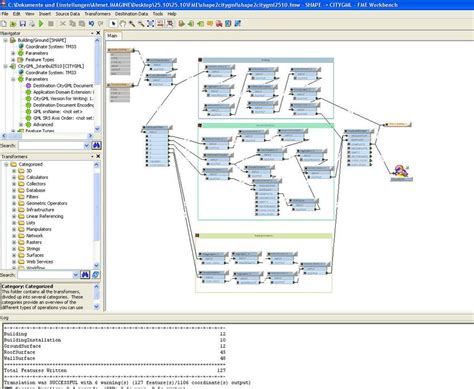Open the File menu
474x389 pixels.
tap(5, 14)
